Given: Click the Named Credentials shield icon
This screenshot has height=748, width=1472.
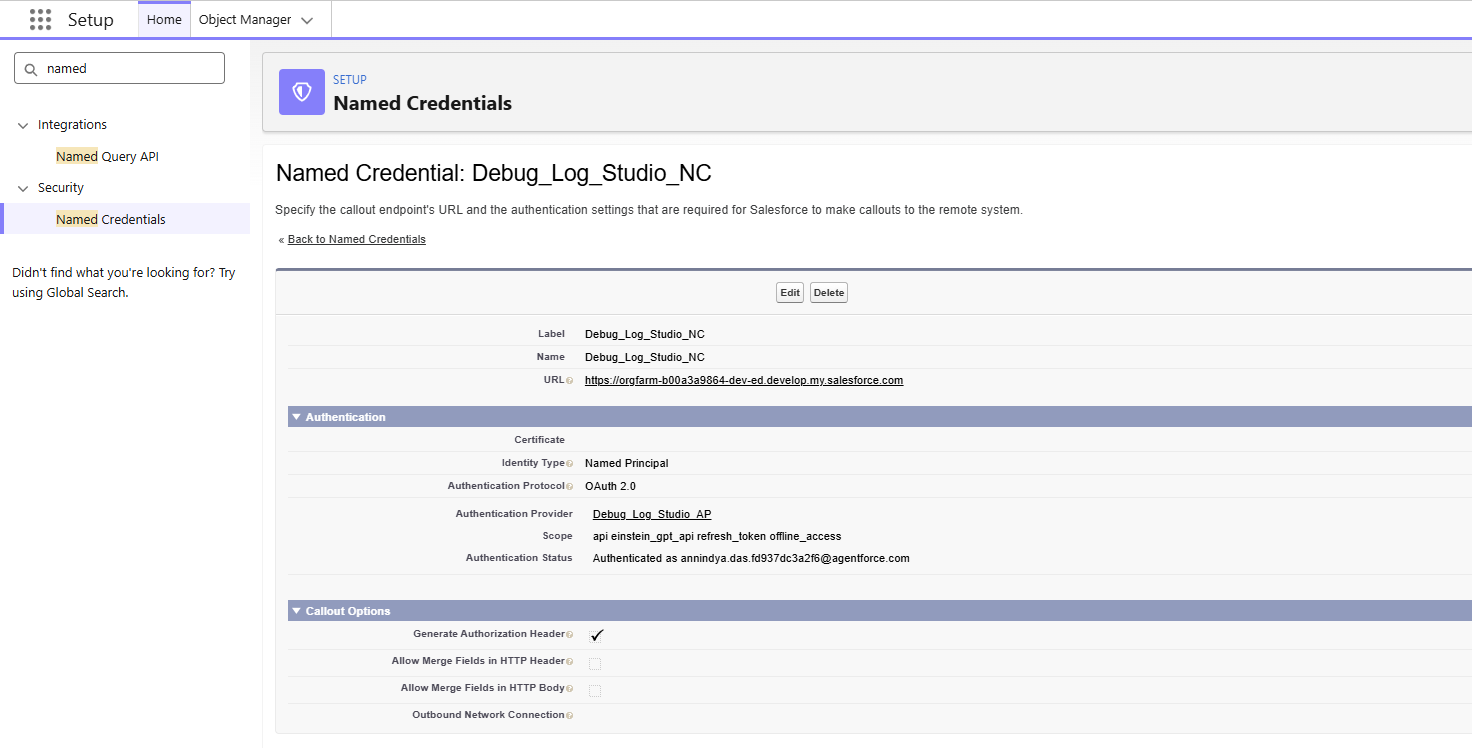Looking at the screenshot, I should [302, 92].
